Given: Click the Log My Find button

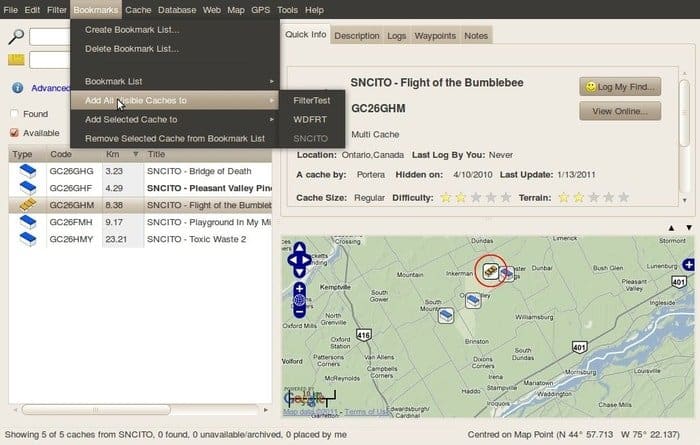Looking at the screenshot, I should pos(620,87).
